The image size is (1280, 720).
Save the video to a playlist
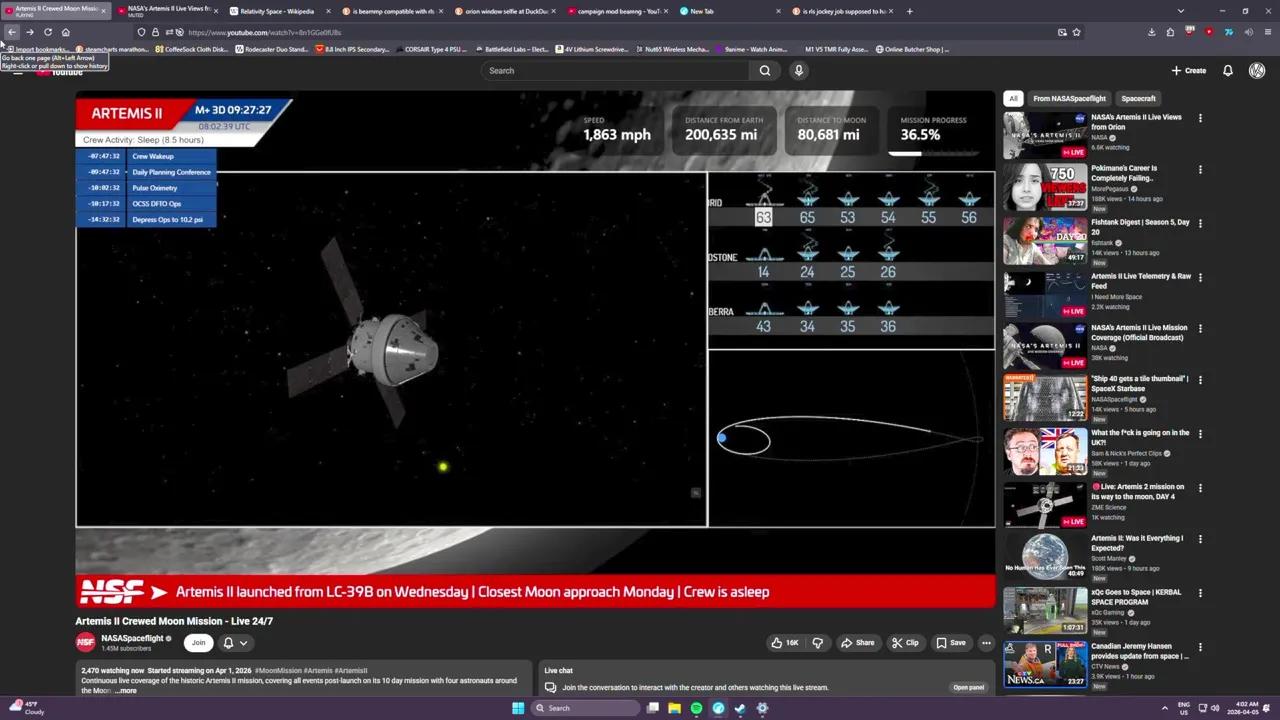[x=950, y=643]
